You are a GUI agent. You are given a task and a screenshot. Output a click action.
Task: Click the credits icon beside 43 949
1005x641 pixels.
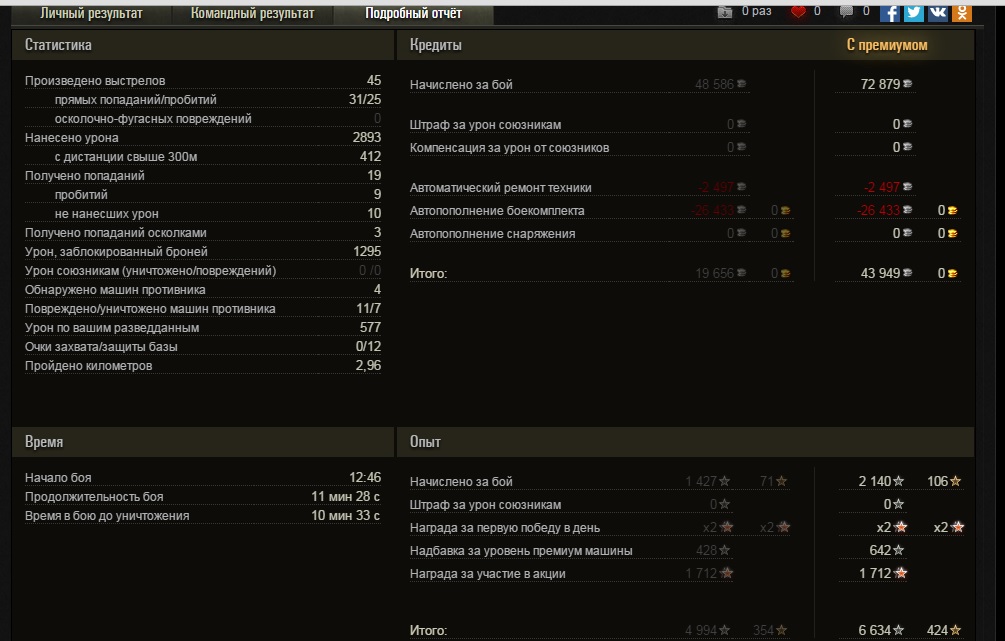pos(908,273)
